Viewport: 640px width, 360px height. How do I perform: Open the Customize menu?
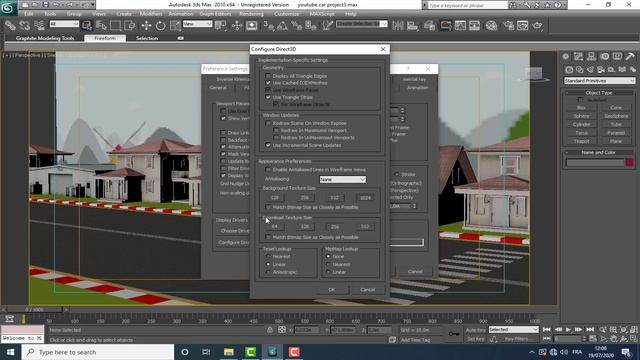click(287, 14)
